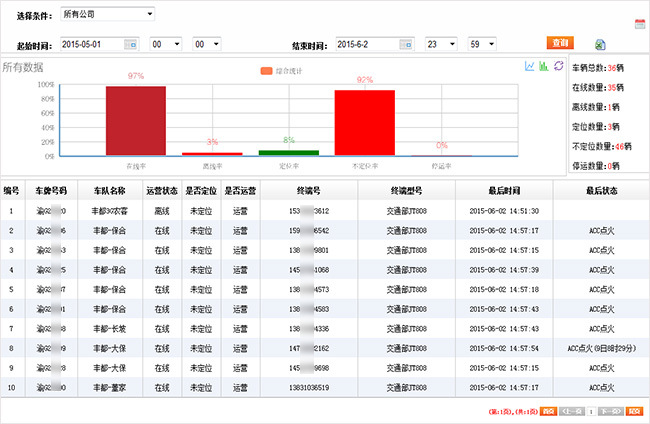The height and width of the screenshot is (424, 650).
Task: Click the 在线率 axis label
Action: tap(136, 166)
